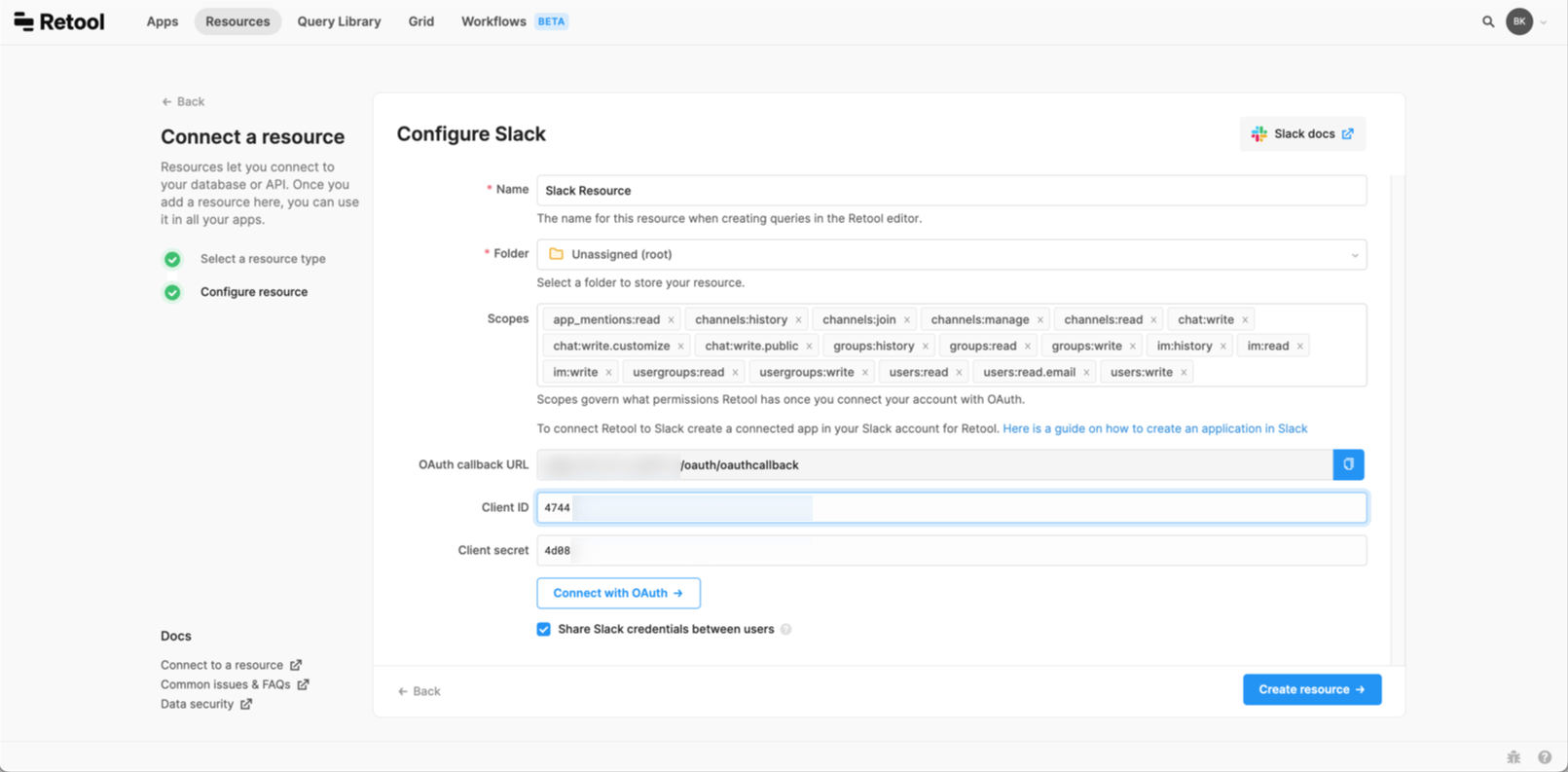Viewport: 1568px width, 772px height.
Task: Remove the users:write scope
Action: pos(1184,372)
